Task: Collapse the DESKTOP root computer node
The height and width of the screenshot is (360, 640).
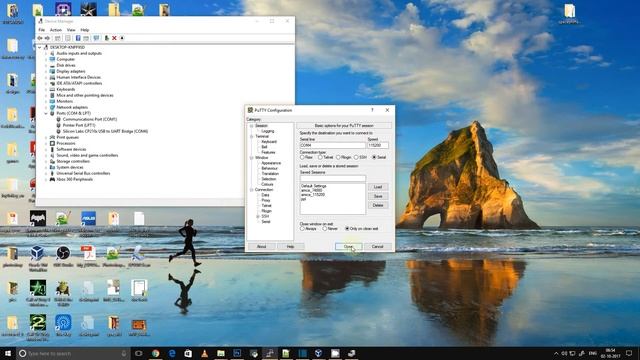Action: pyautogui.click(x=40, y=47)
